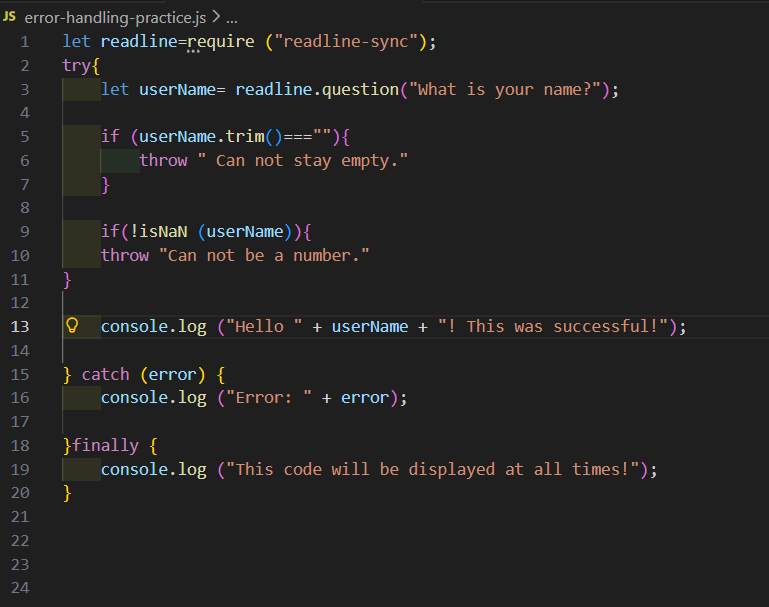Image resolution: width=769 pixels, height=607 pixels.
Task: Click line number 20 in the gutter
Action: (24, 493)
